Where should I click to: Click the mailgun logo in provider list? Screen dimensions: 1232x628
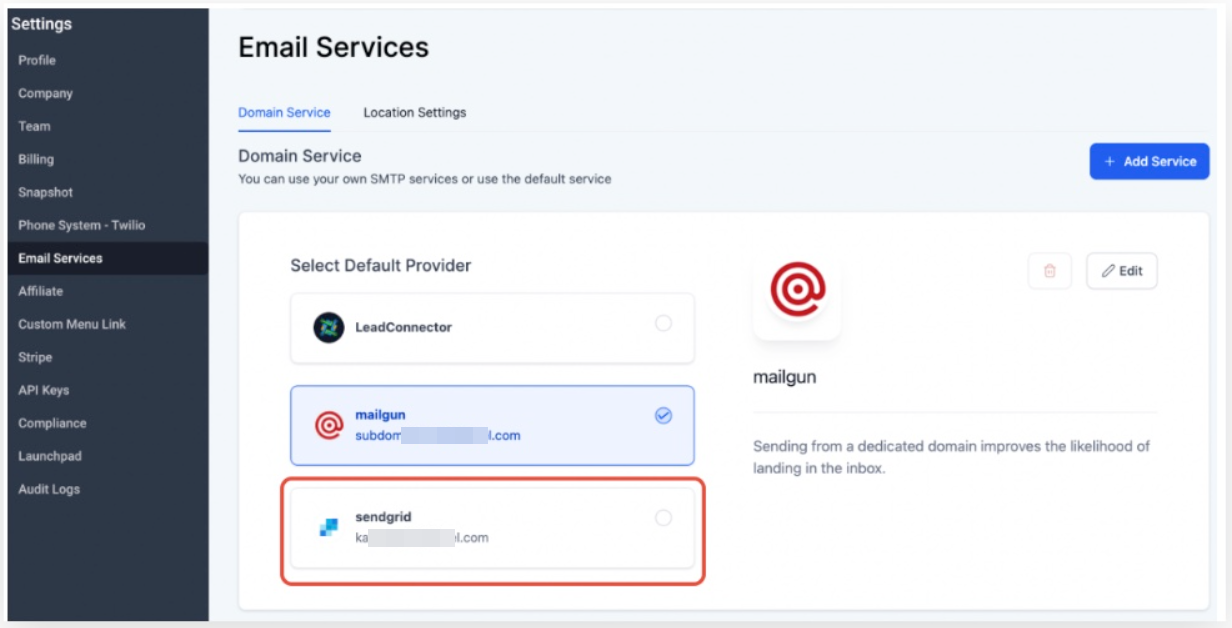tap(329, 426)
